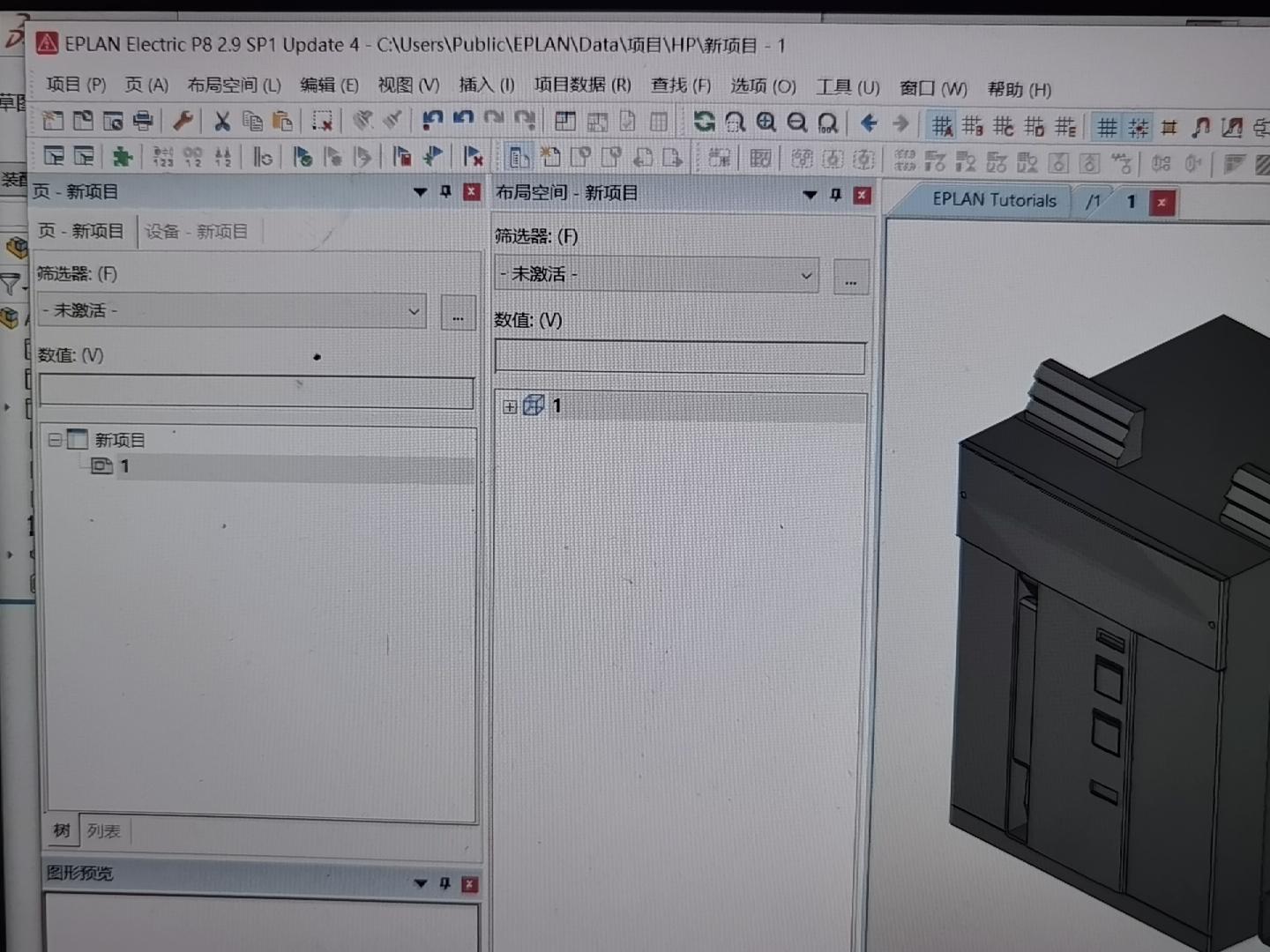
Task: Click the Print icon in toolbar
Action: 143,121
